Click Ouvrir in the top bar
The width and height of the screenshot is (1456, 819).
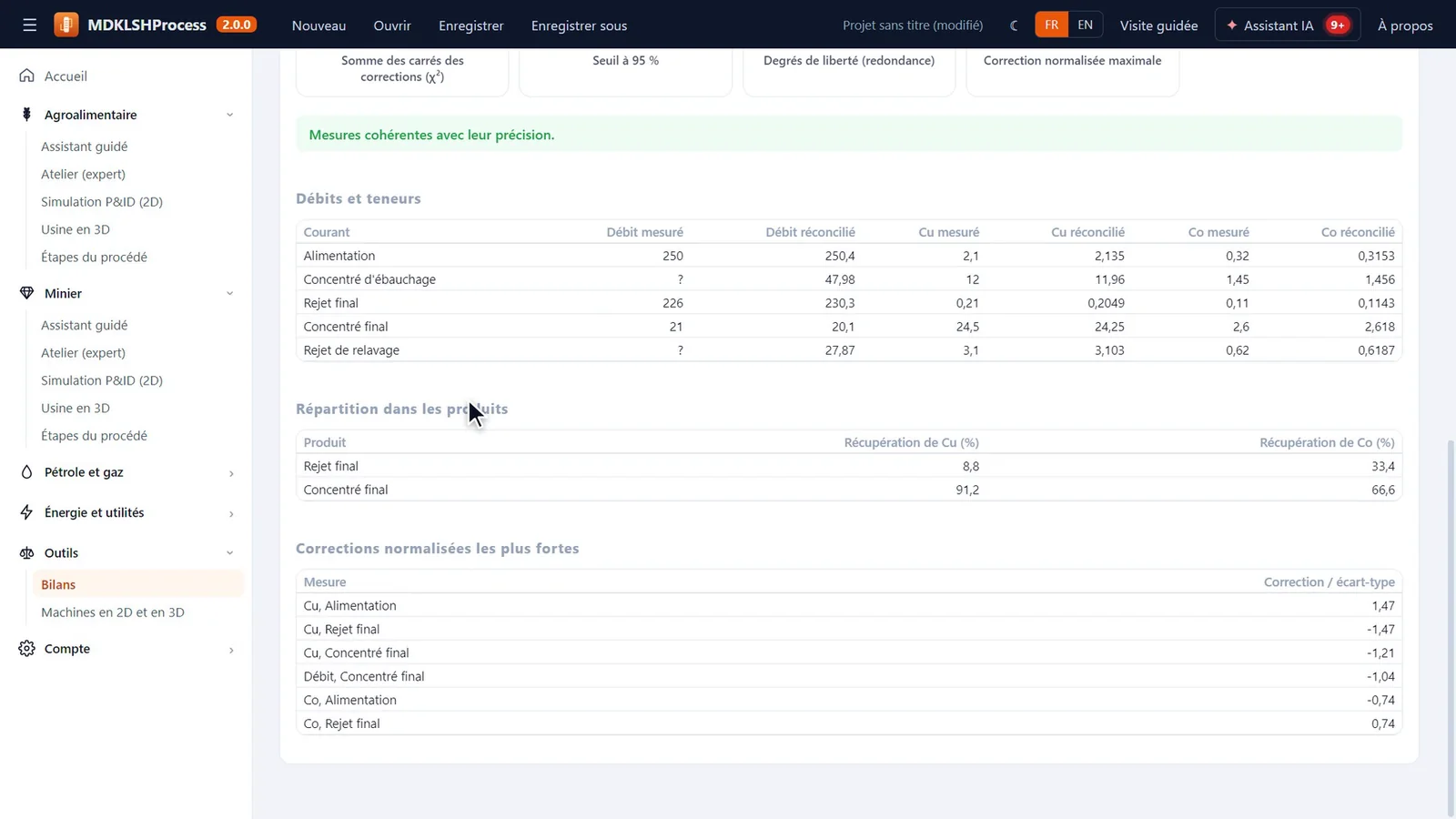pos(392,25)
